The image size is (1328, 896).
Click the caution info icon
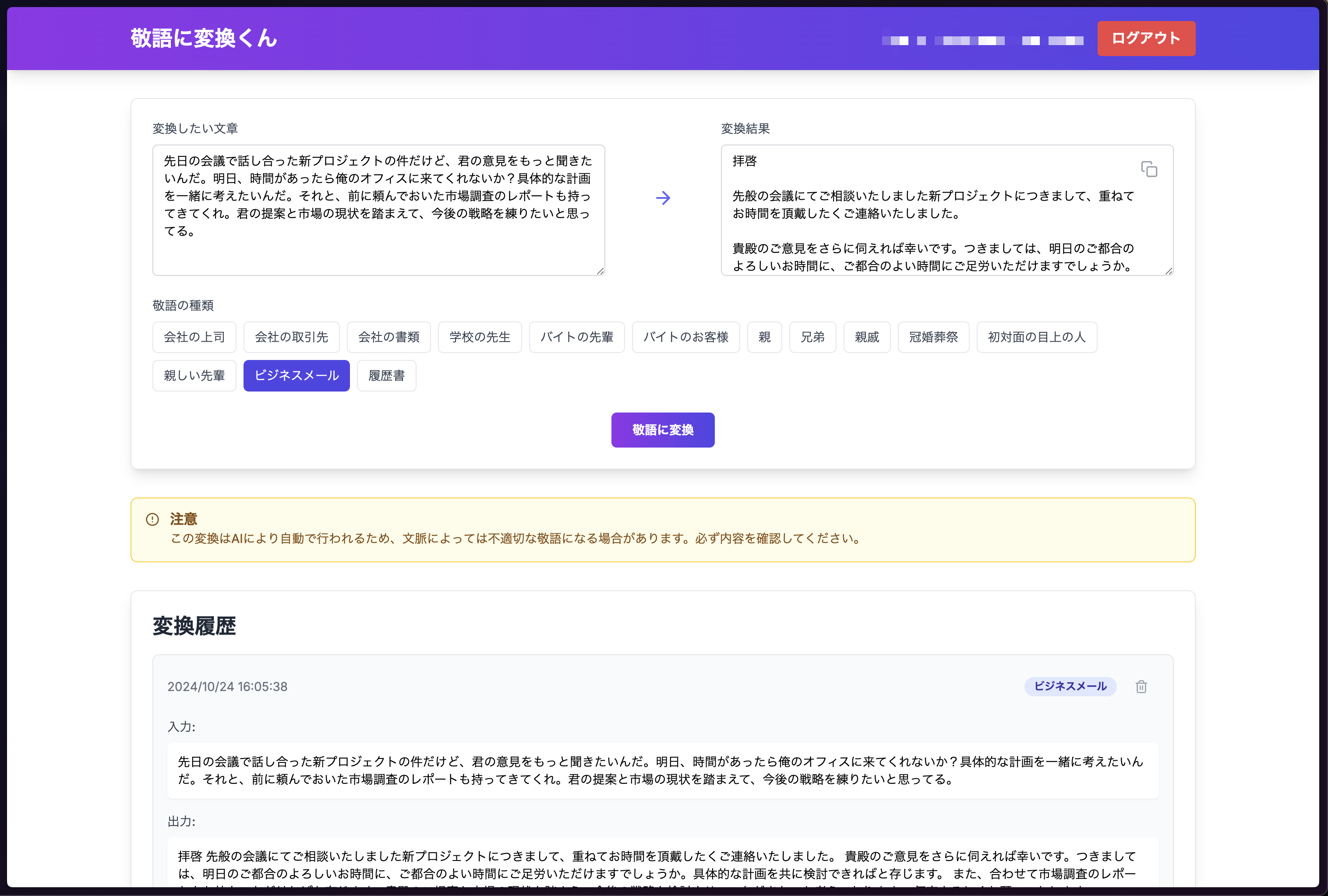pyautogui.click(x=152, y=519)
